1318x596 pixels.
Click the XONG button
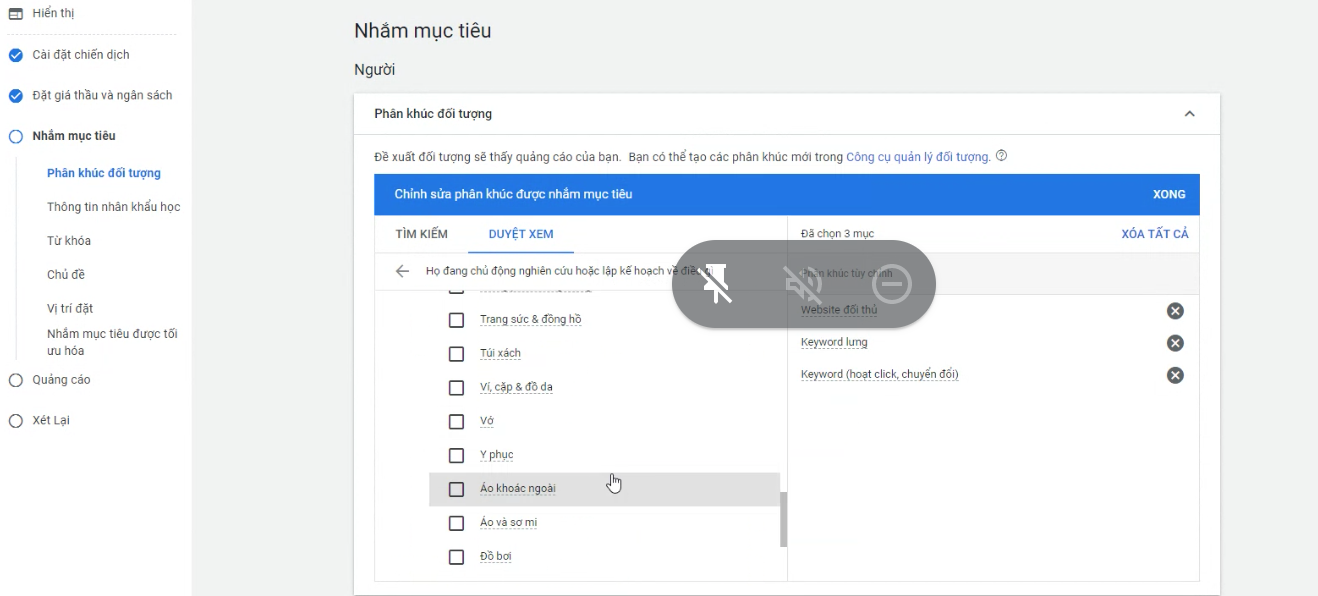[1169, 194]
